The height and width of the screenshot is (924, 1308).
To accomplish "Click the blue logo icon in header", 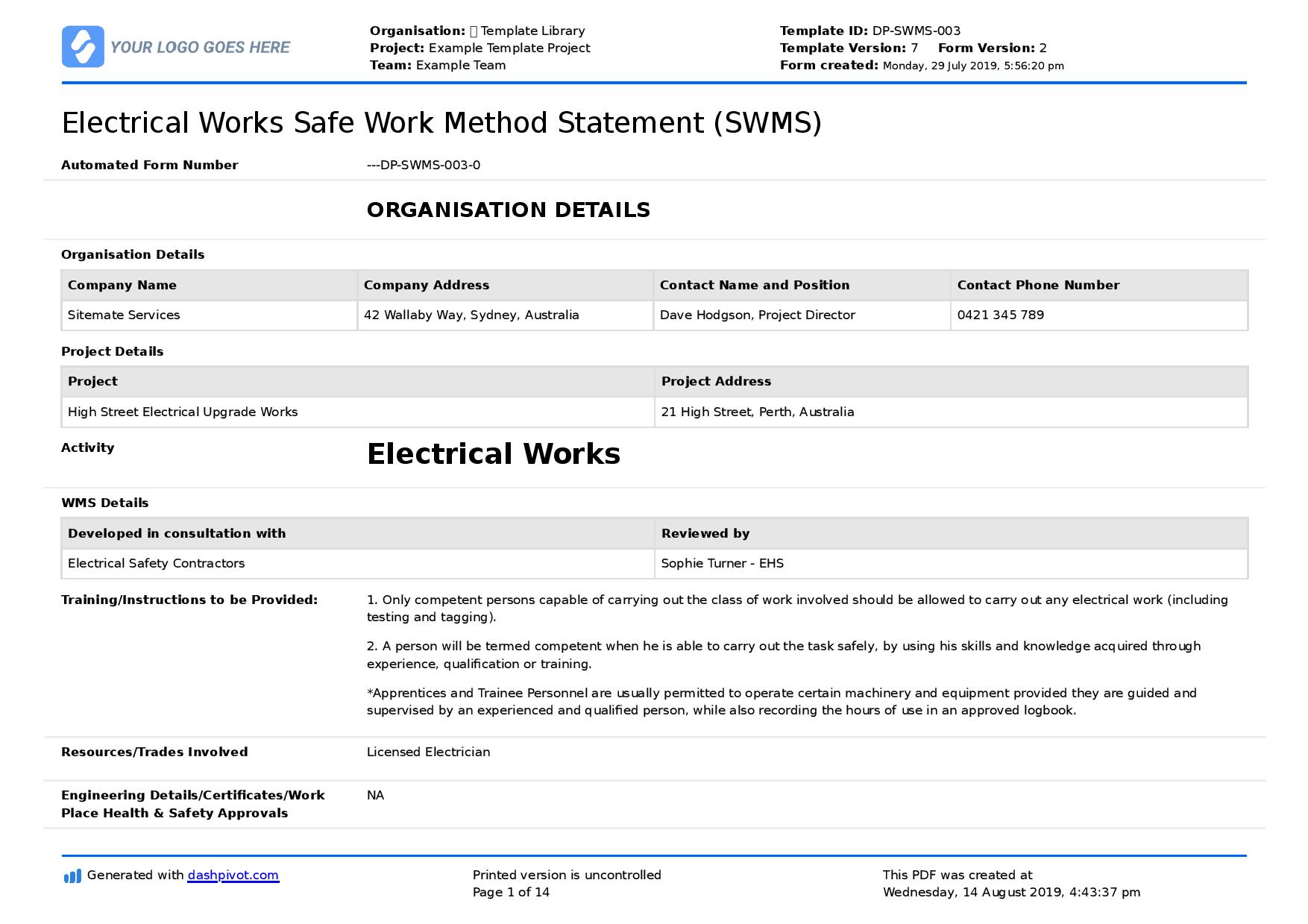I will (x=83, y=47).
